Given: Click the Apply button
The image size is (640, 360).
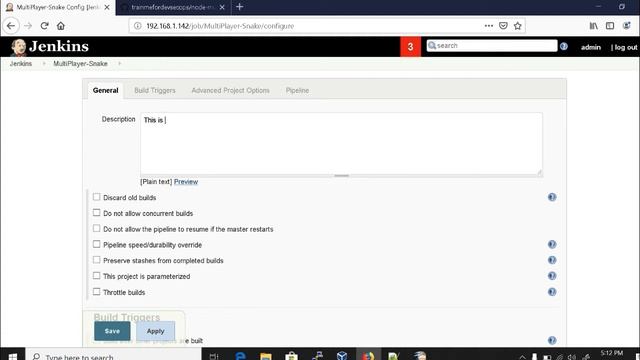Looking at the screenshot, I should tap(156, 331).
